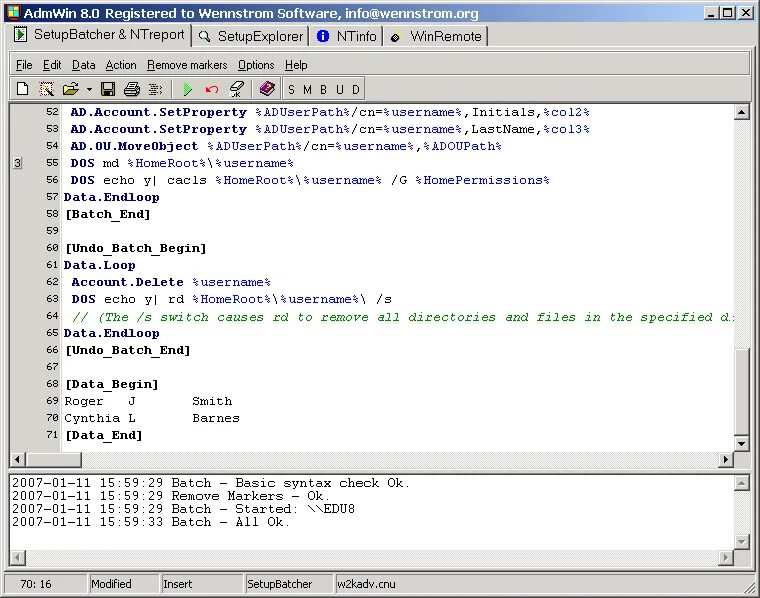This screenshot has width=760, height=598.
Task: Open the batch wizard icon with wand
Action: tap(47, 89)
